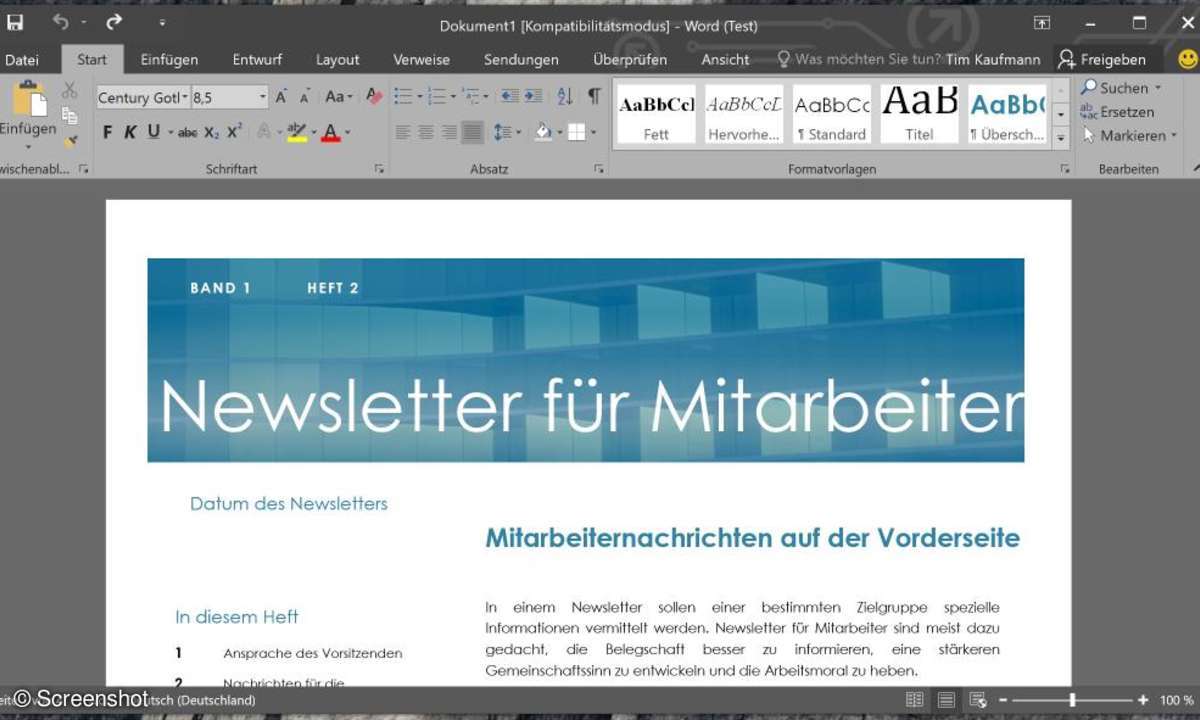Apply strikethrough formatting

point(187,132)
